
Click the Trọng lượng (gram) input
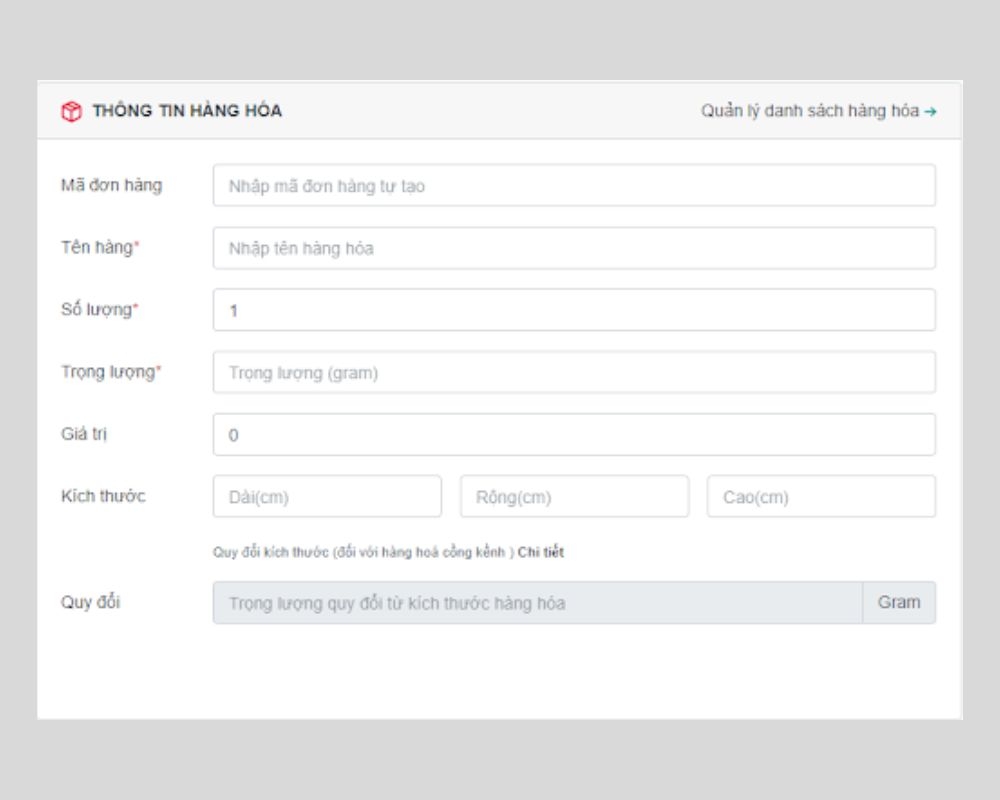(574, 373)
